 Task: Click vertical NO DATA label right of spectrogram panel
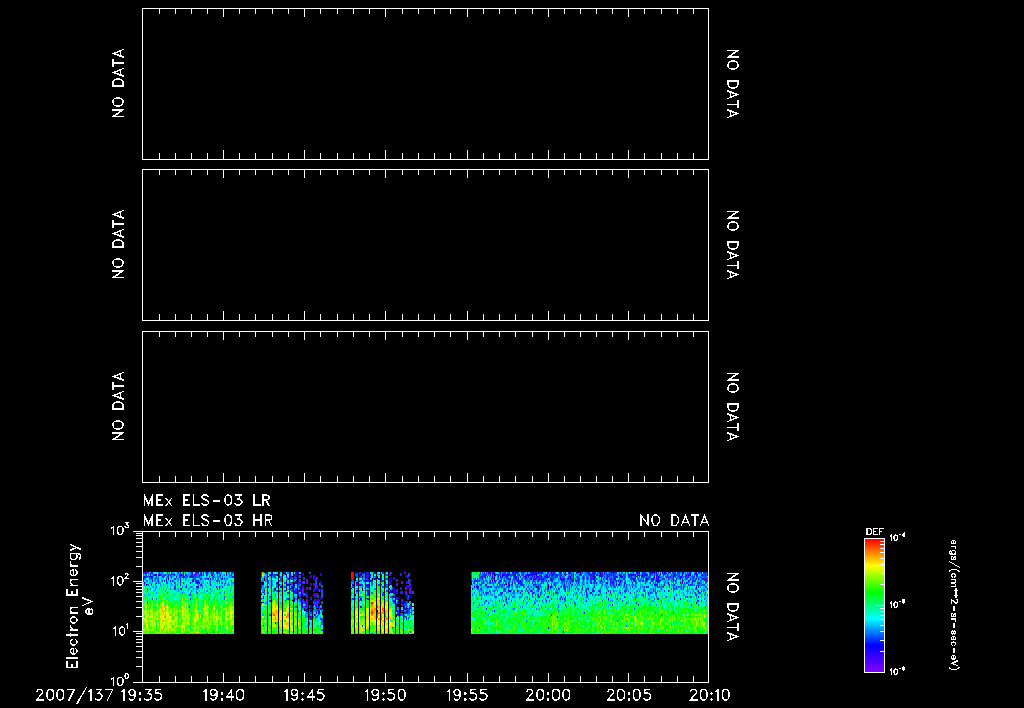tap(733, 607)
